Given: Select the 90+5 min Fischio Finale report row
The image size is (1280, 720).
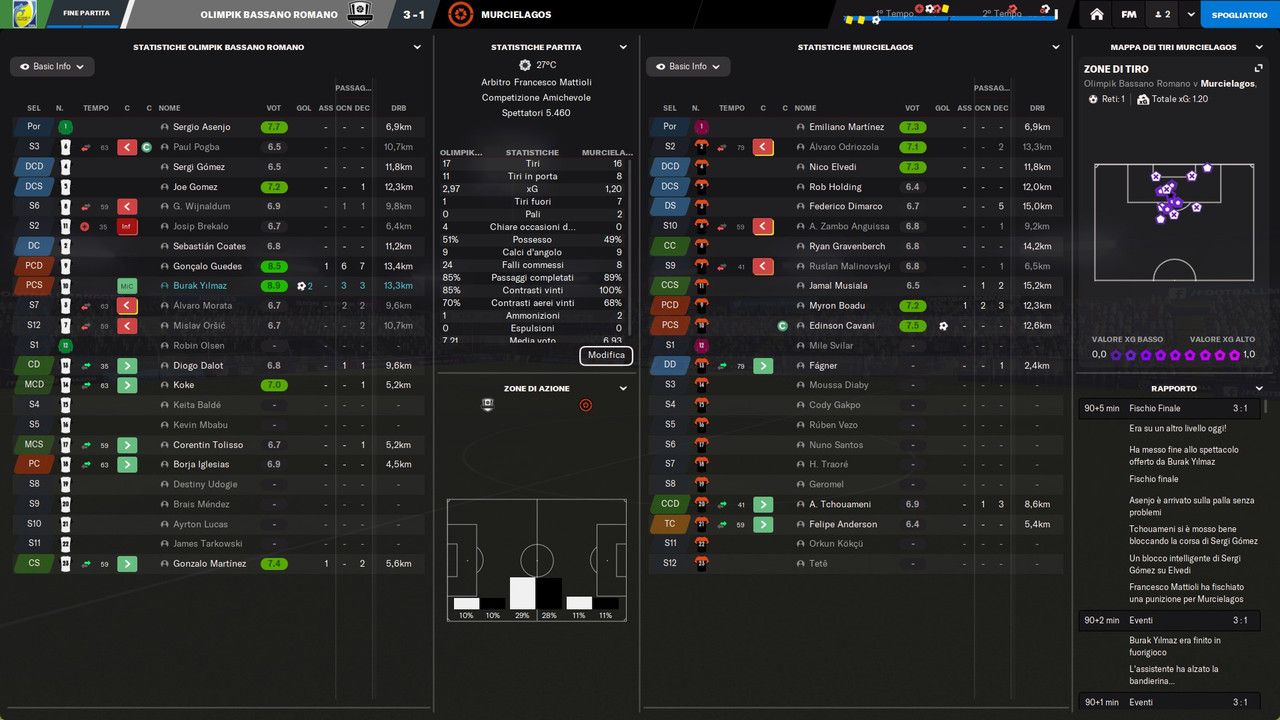Looking at the screenshot, I should pos(1169,408).
